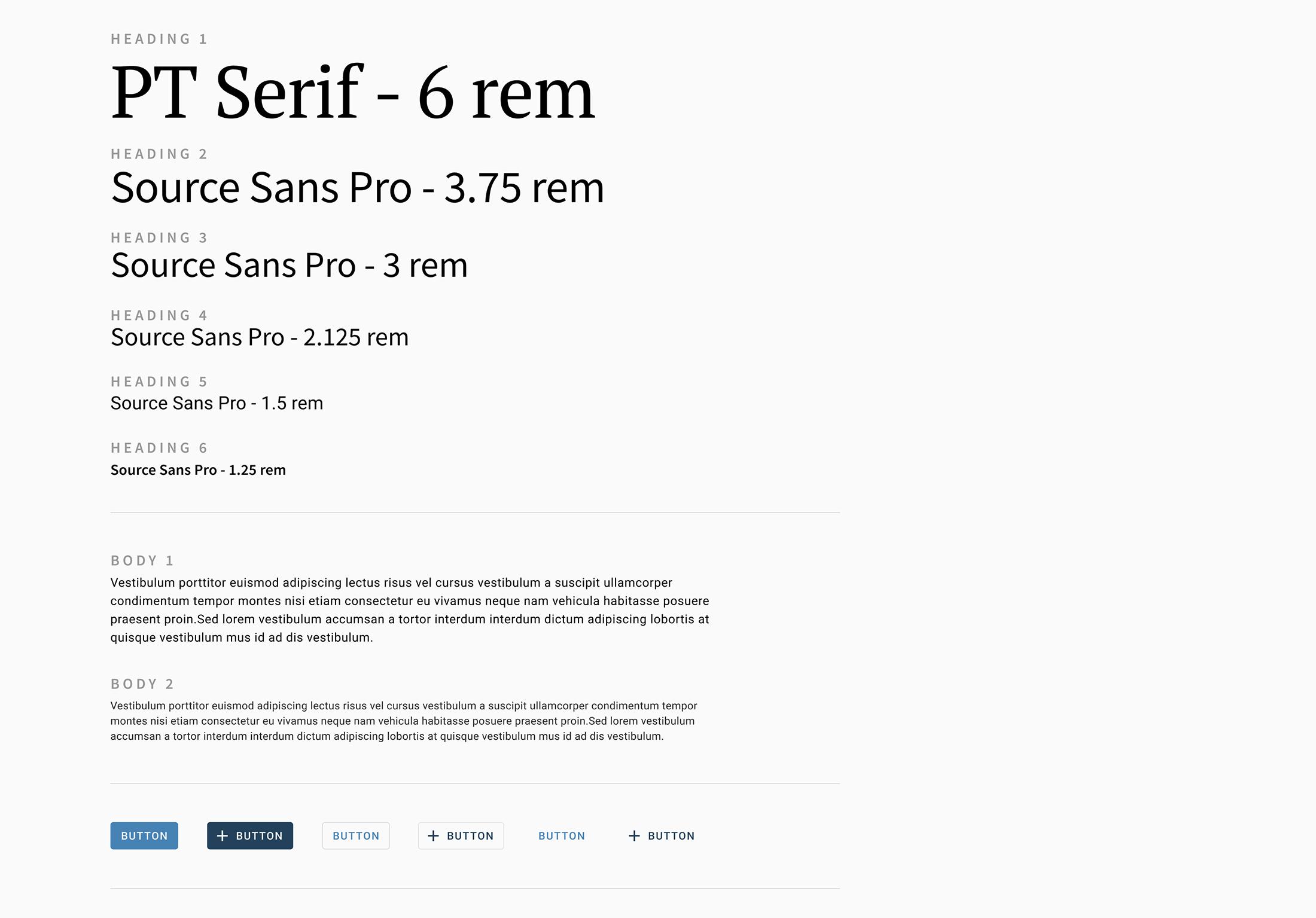
Task: Select the 'Source Sans Pro - 3.75 rem' heading
Action: [x=357, y=188]
